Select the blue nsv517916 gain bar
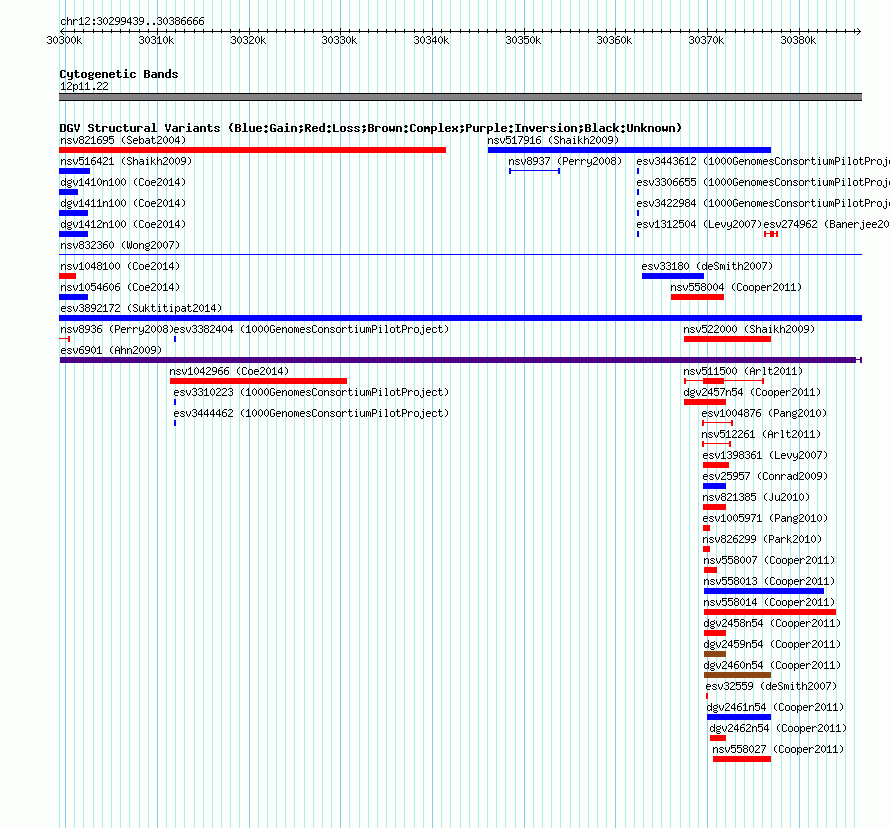 [x=629, y=150]
